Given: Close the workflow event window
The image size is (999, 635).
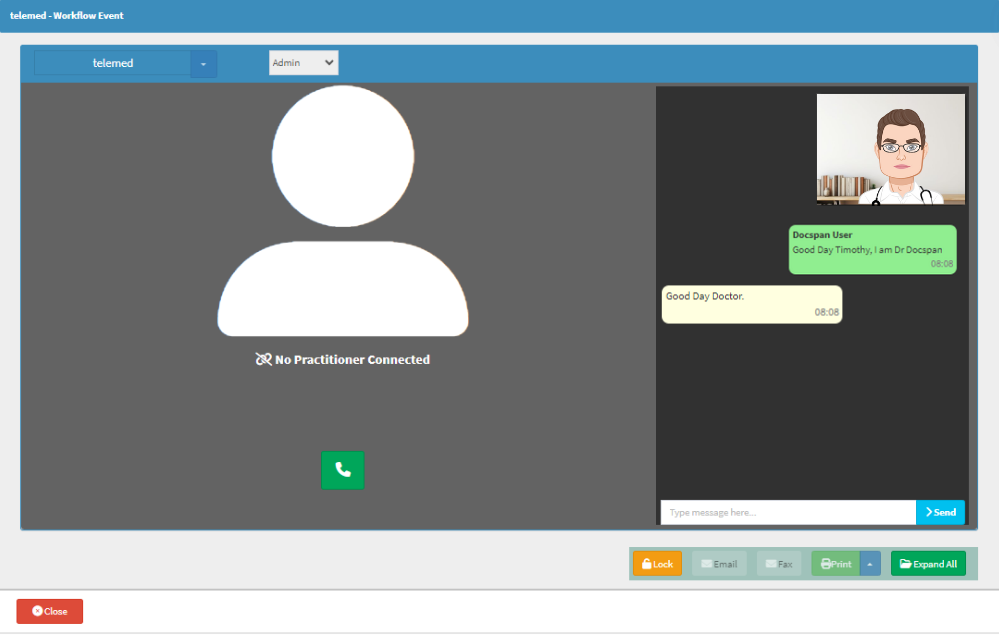Looking at the screenshot, I should tap(50, 611).
